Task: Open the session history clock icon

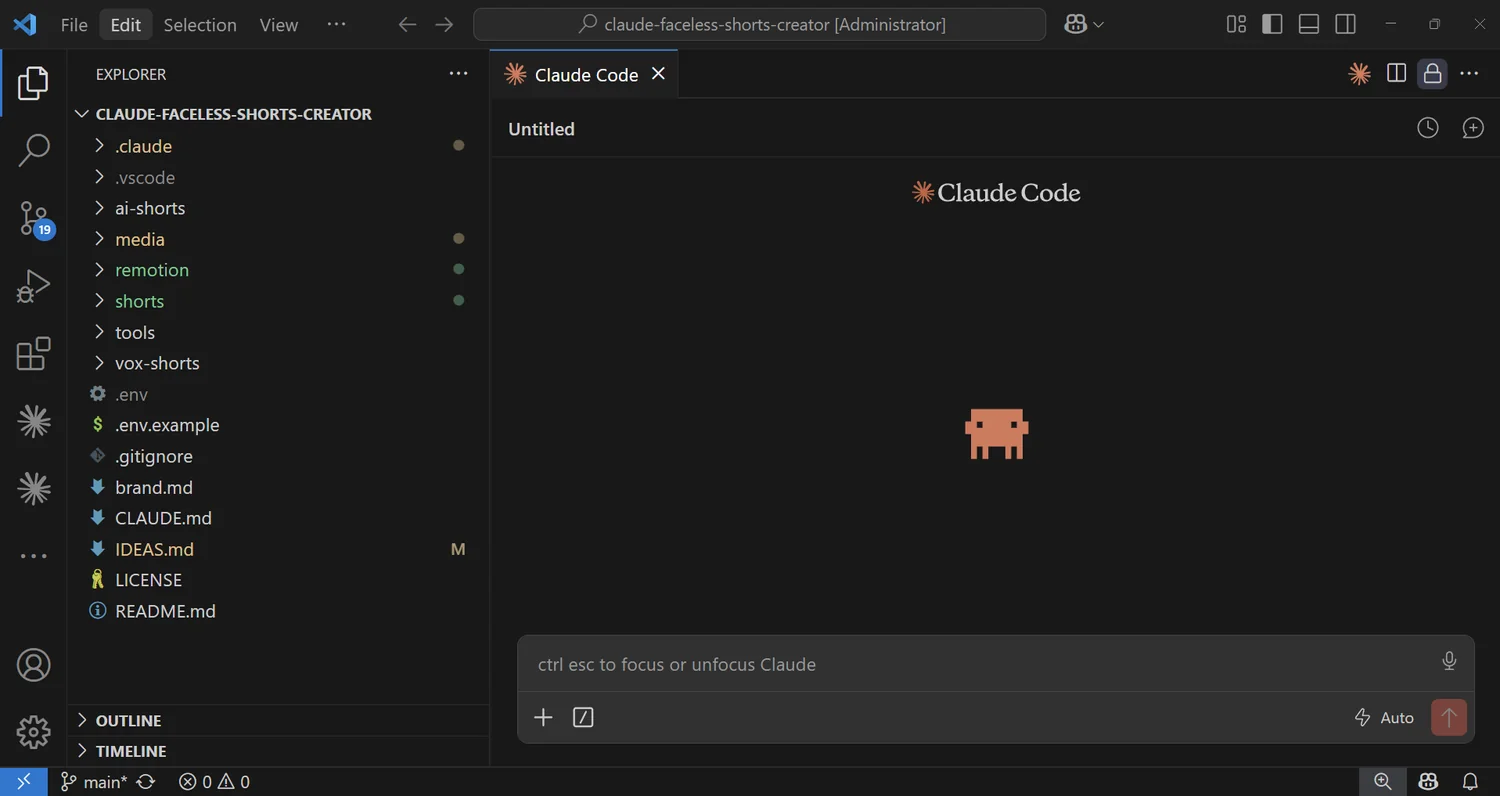Action: 1428,128
